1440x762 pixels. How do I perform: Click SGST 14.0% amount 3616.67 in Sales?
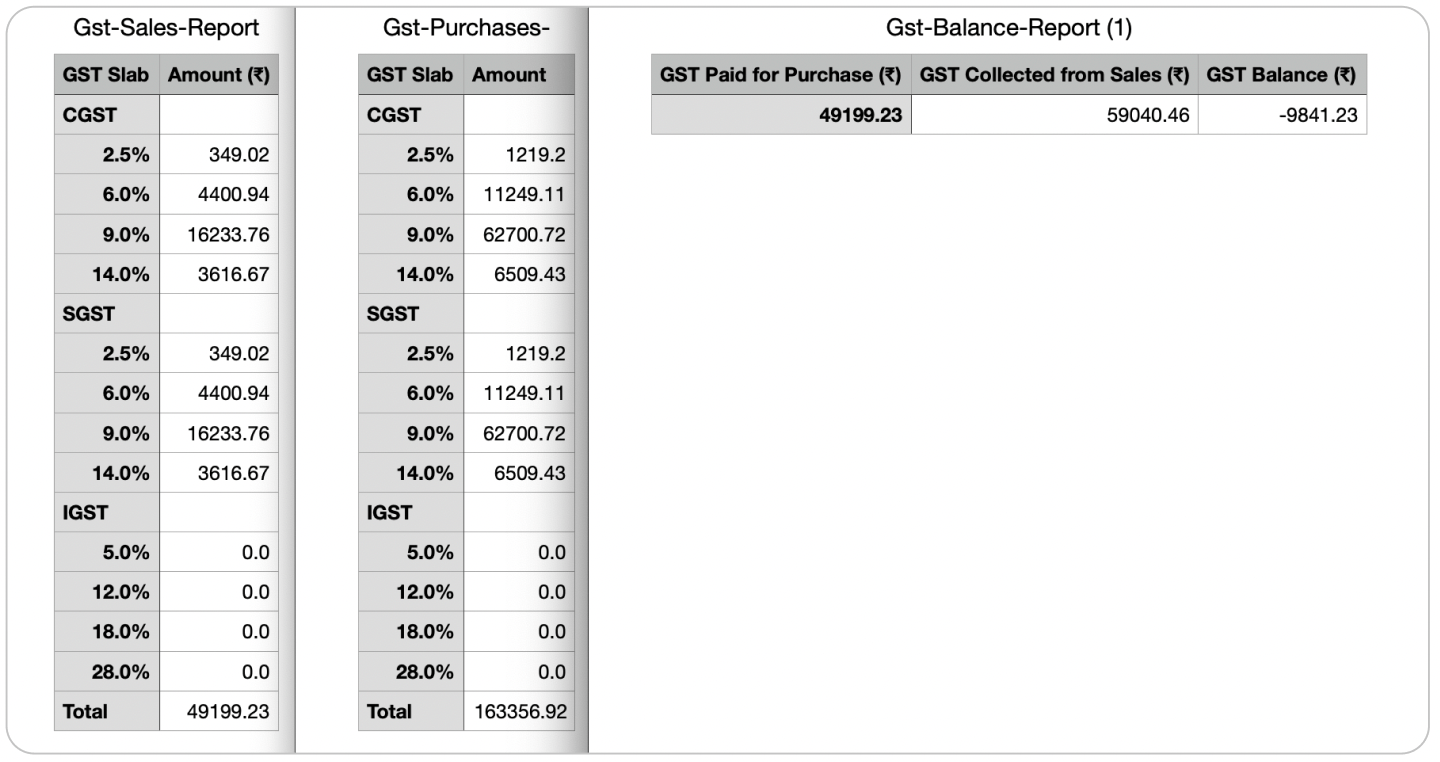click(x=219, y=473)
